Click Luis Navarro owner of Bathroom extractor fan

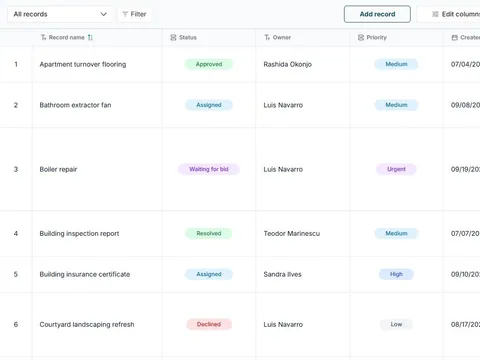pos(283,105)
